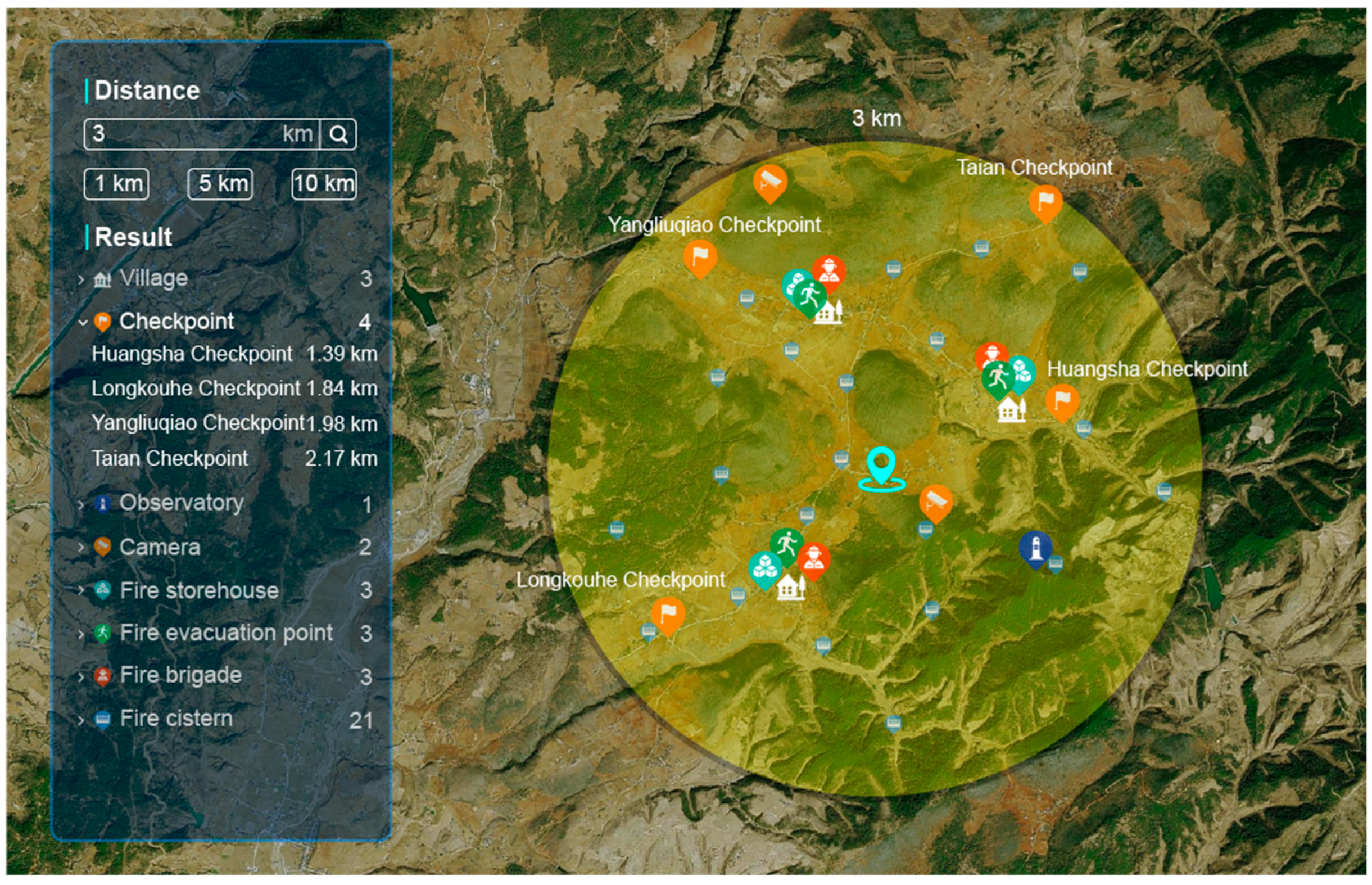Choose the 5 km preset button

220,184
